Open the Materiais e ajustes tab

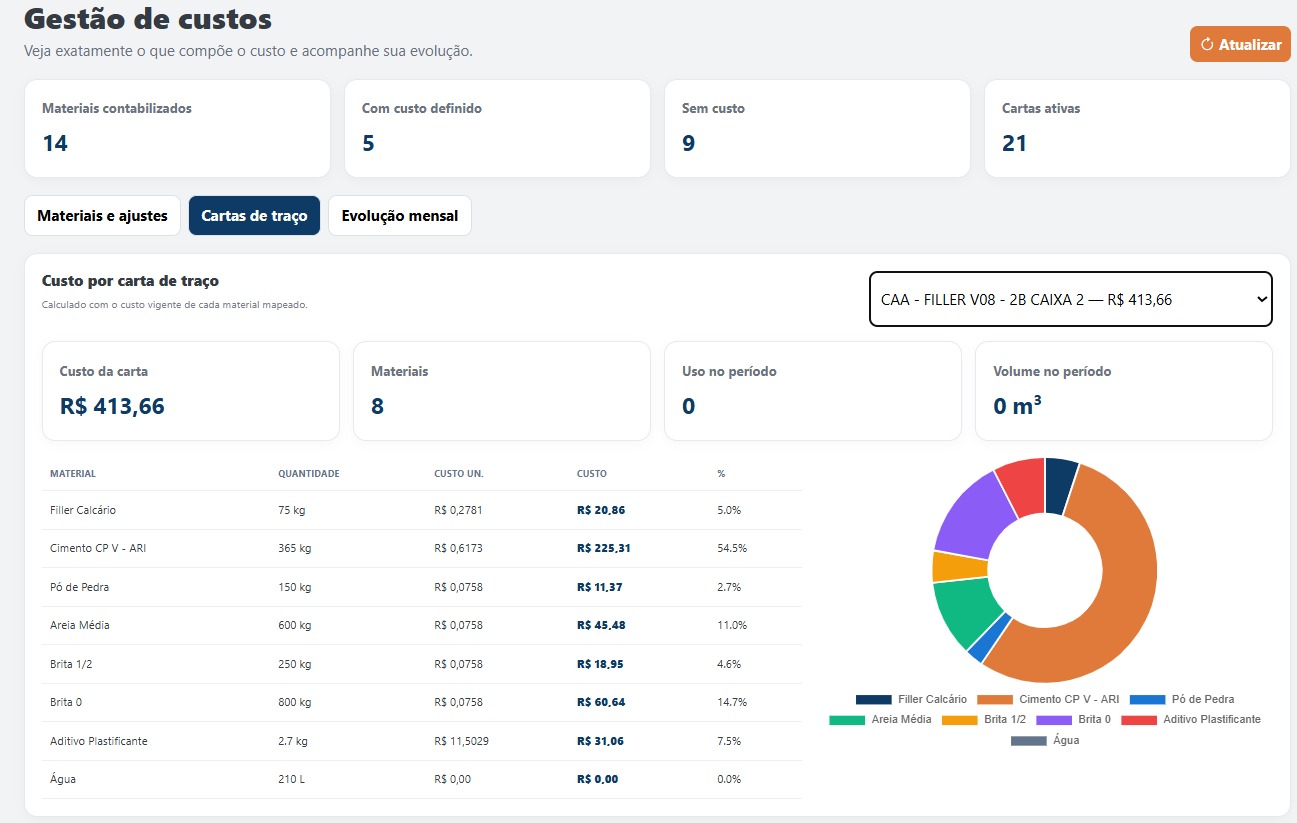pos(102,216)
